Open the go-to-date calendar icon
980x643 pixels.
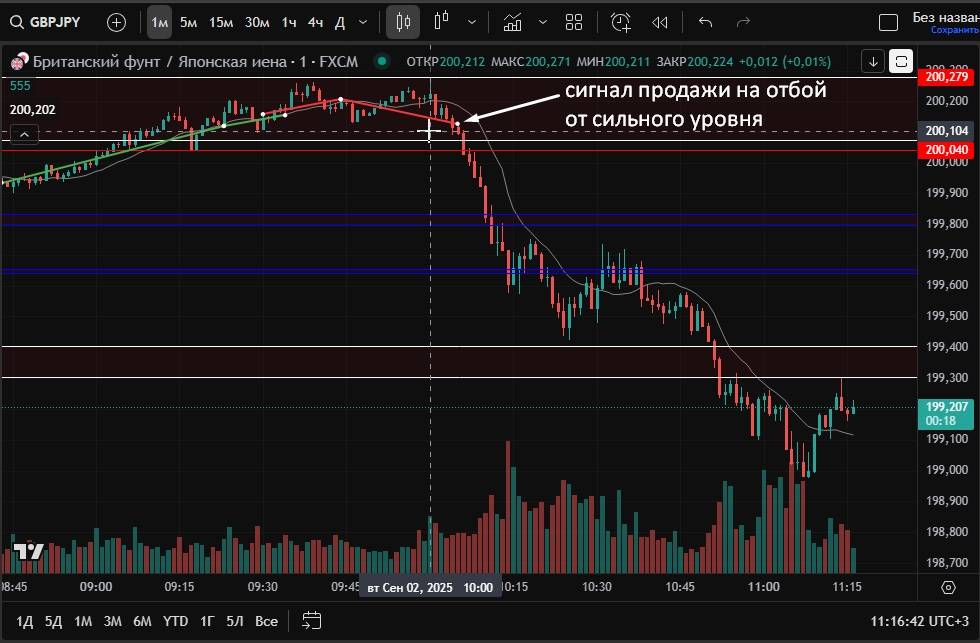pos(311,620)
